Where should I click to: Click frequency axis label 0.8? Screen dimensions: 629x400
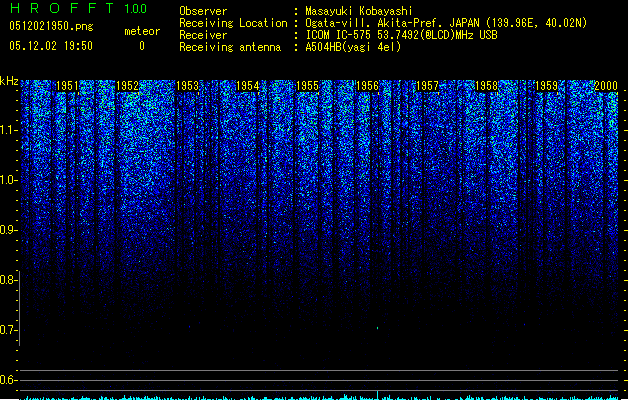click(x=8, y=280)
